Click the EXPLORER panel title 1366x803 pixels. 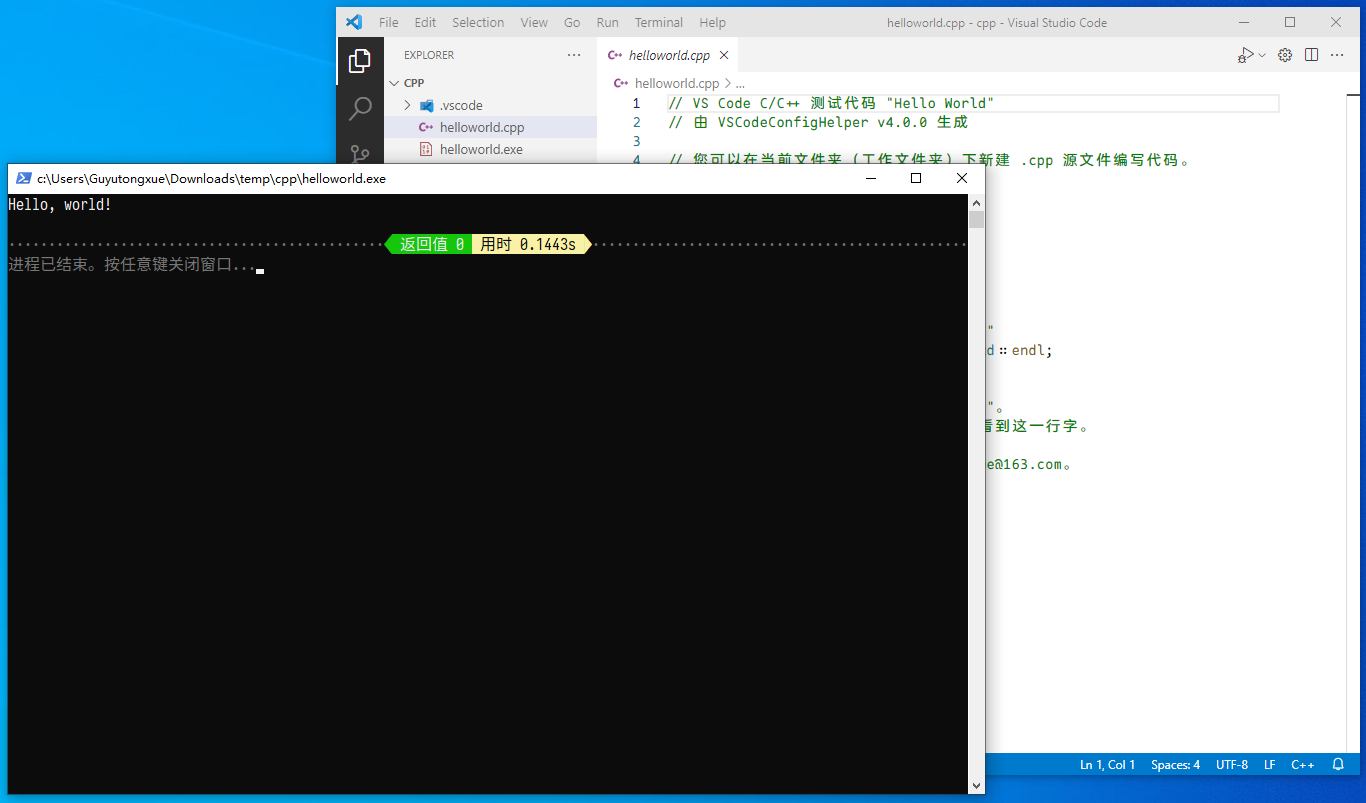pos(429,55)
